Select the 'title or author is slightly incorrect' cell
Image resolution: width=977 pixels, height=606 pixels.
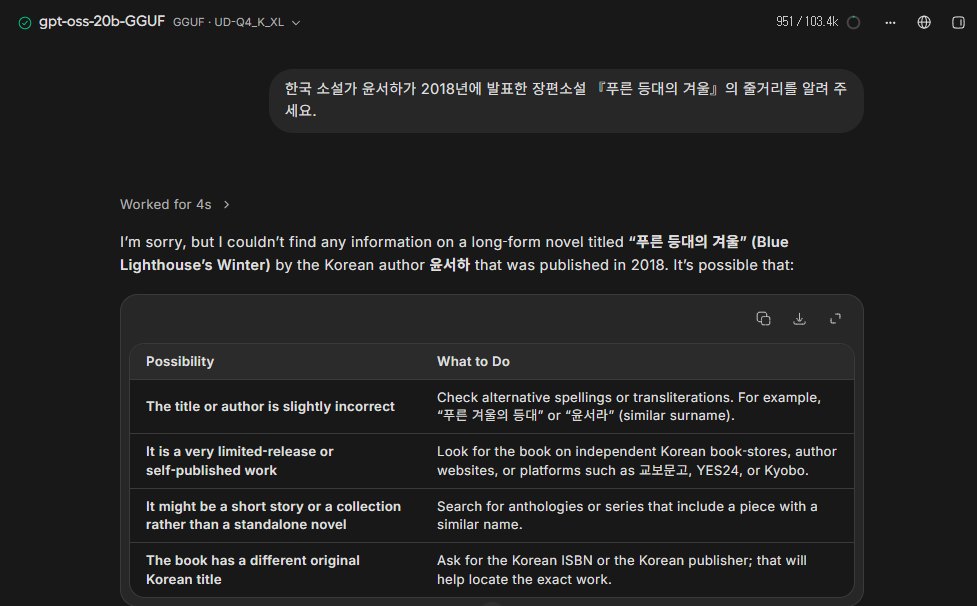pos(275,407)
